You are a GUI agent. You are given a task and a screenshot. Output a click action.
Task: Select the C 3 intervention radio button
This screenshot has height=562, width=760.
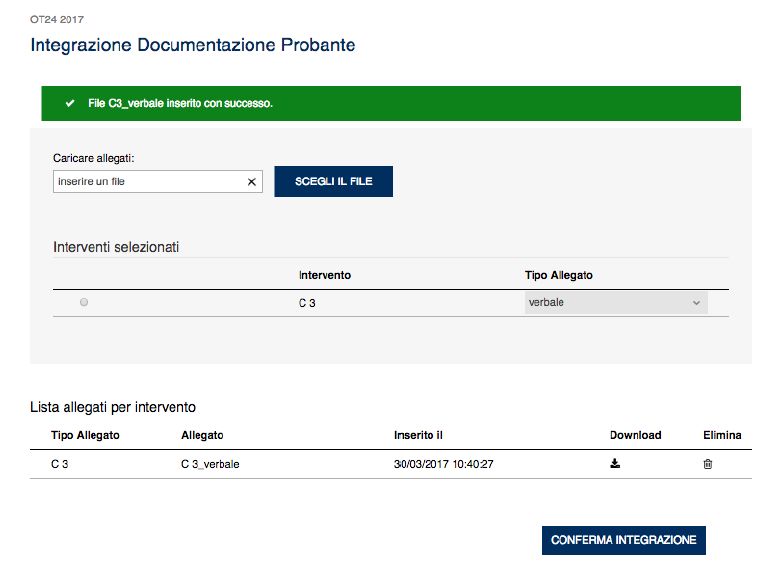84,303
